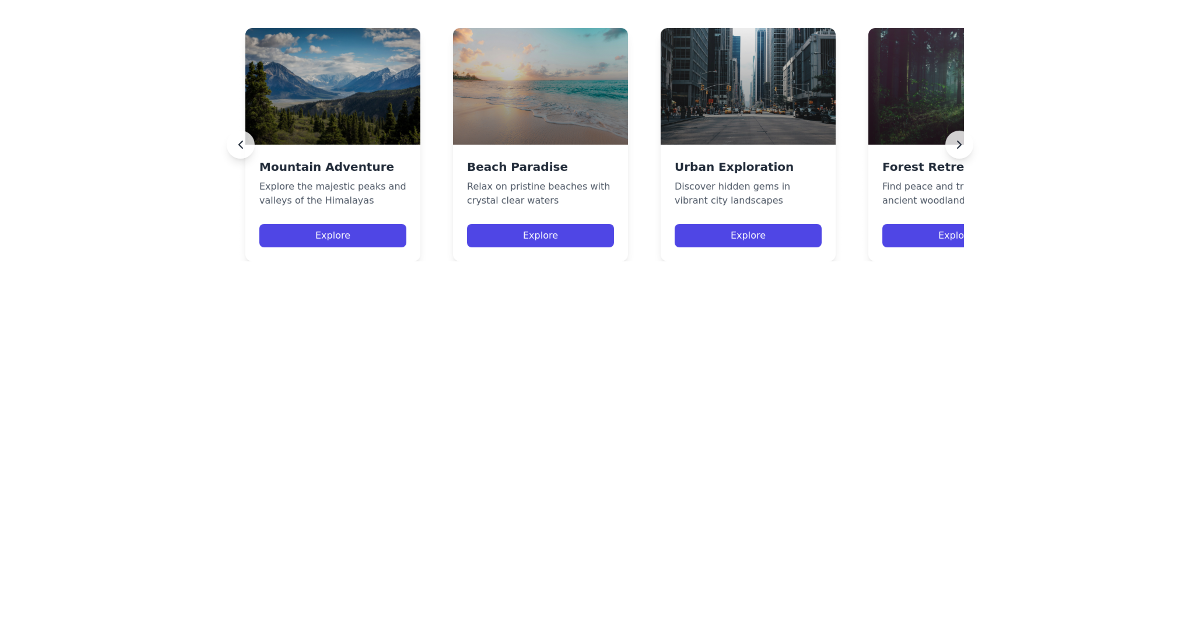Open the Forest Retreat card image
This screenshot has height=630, width=1200.
pos(915,86)
